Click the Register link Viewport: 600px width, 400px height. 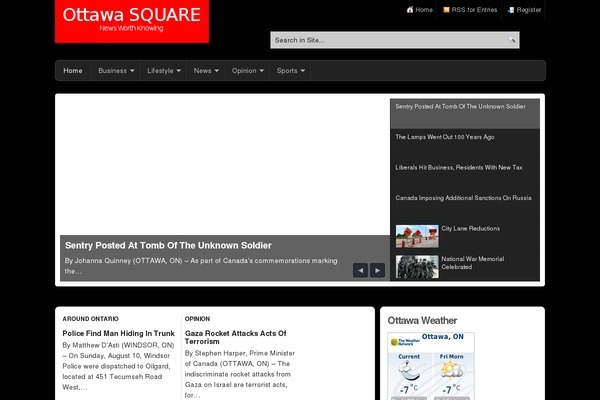click(529, 10)
